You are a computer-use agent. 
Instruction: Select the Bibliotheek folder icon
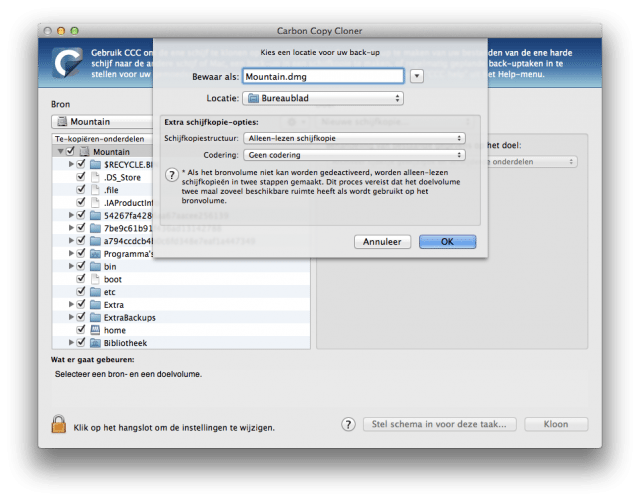click(x=95, y=343)
